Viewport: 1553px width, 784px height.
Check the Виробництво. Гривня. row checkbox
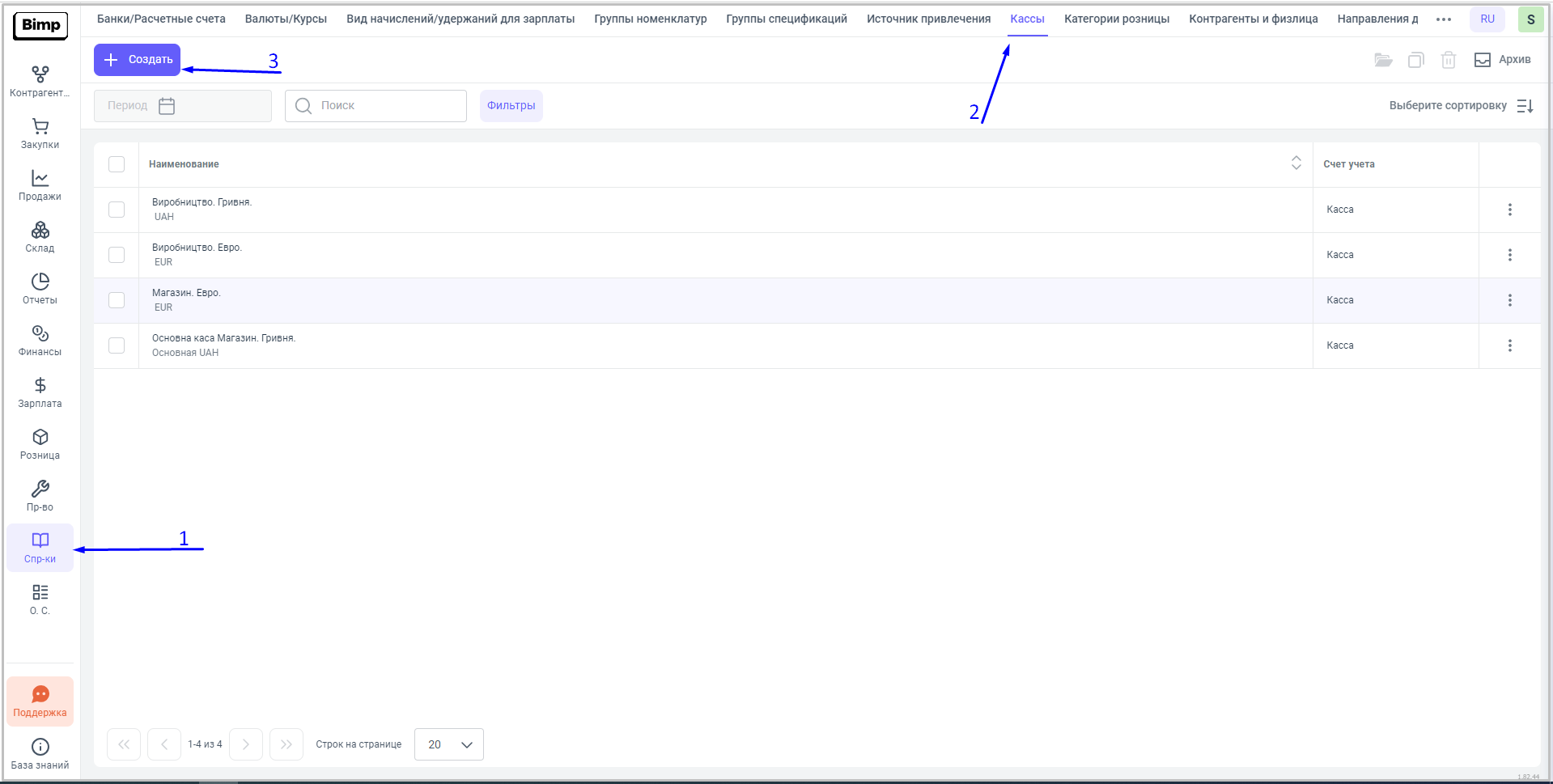click(117, 210)
